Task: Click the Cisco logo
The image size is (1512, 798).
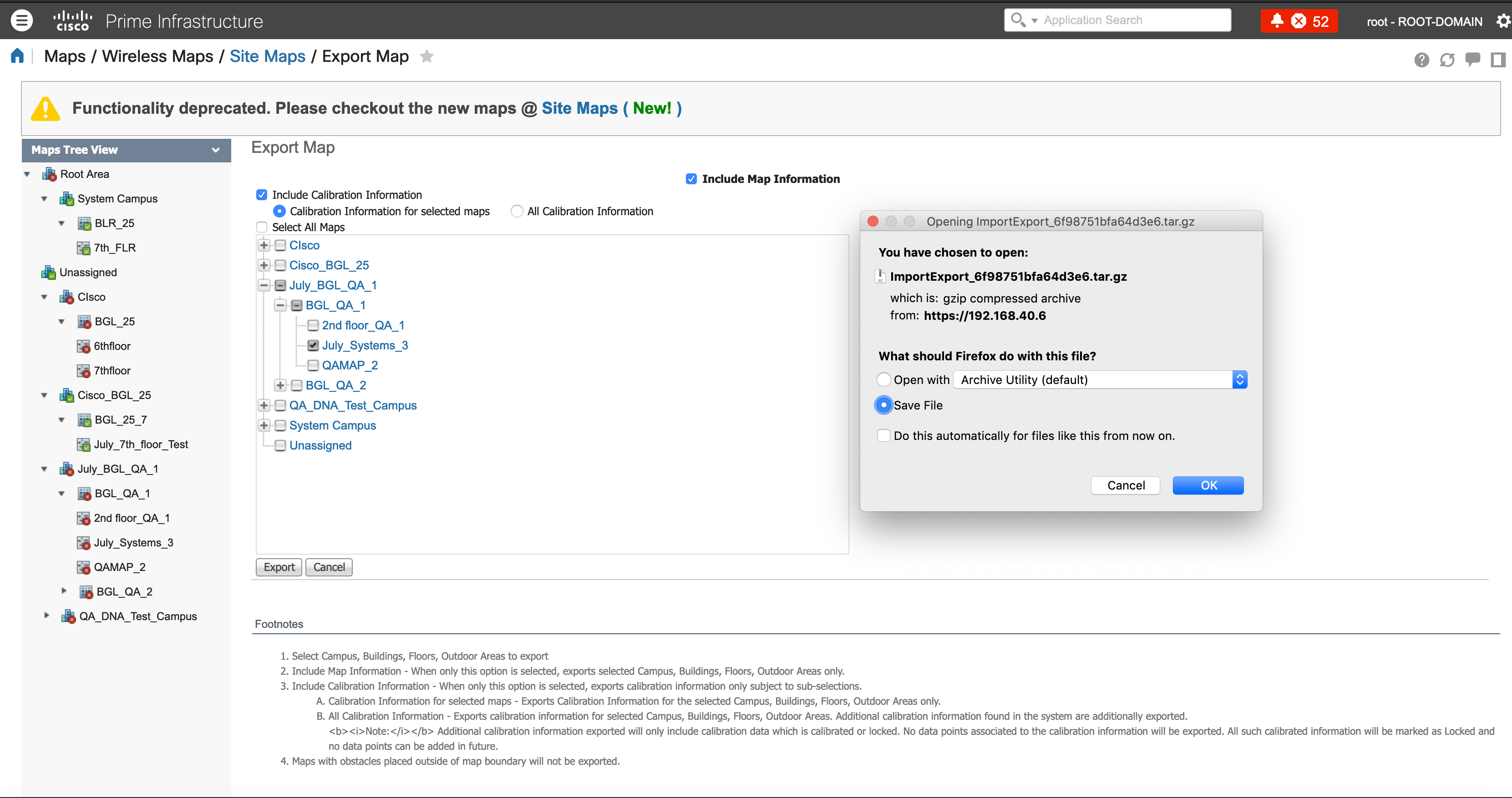Action: 72,20
